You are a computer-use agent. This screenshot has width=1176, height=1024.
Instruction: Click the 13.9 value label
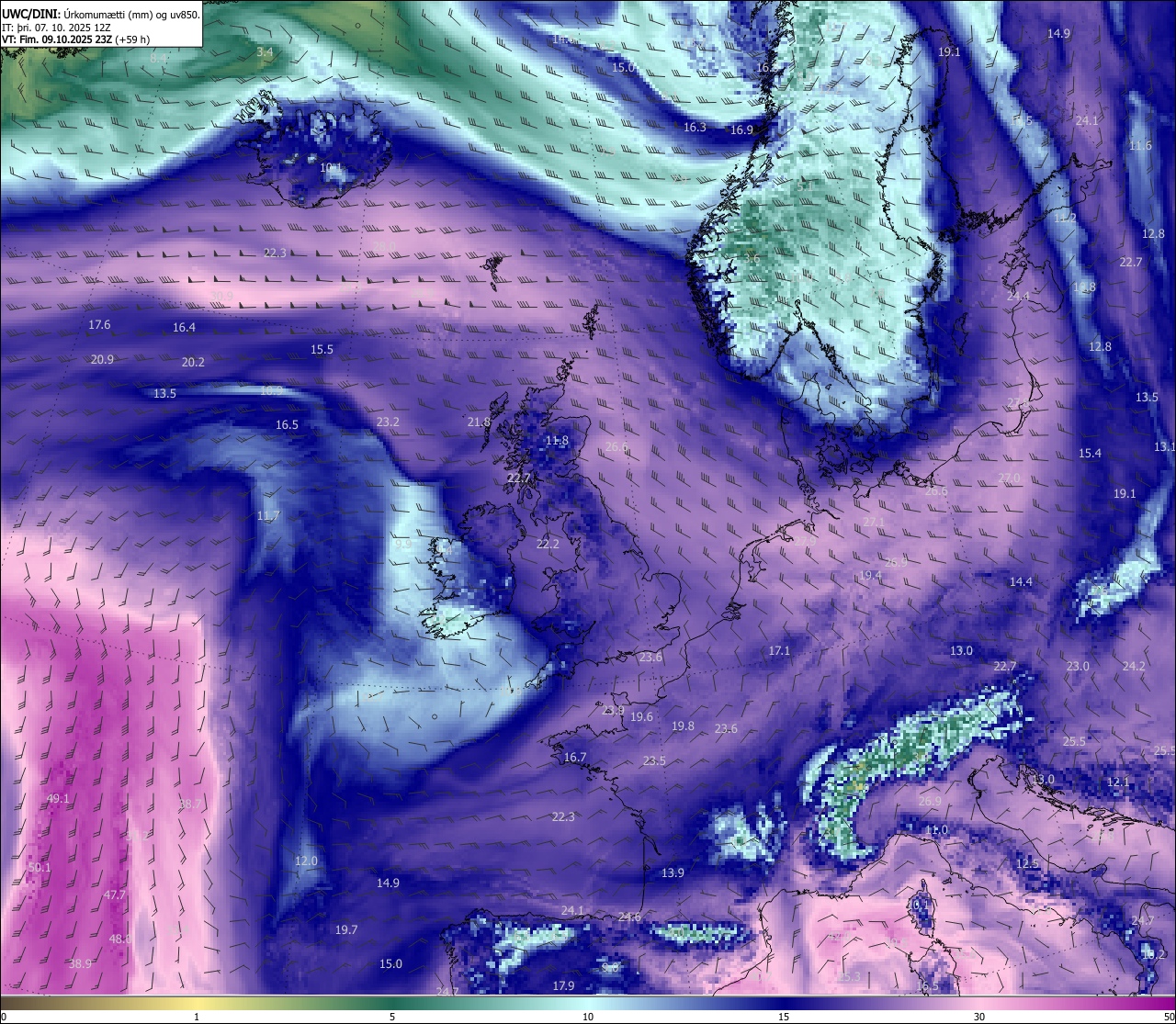[x=673, y=873]
